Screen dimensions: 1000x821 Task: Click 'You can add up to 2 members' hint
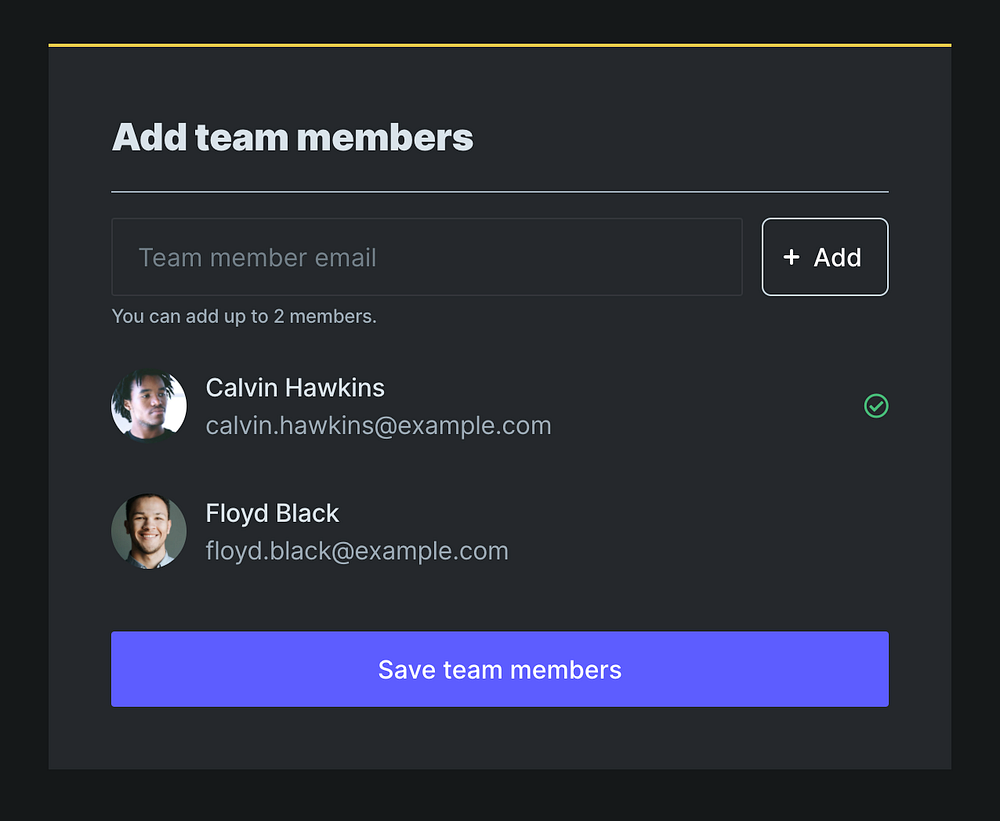pos(244,317)
